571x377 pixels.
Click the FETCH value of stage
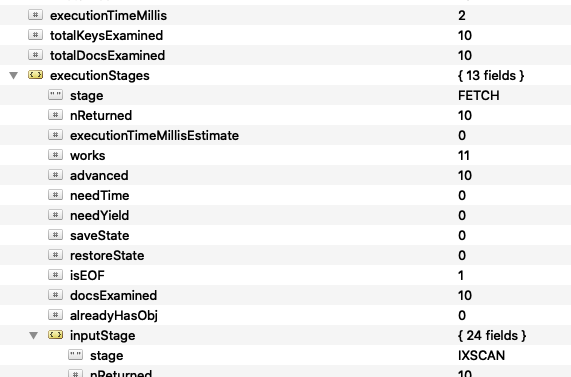[x=479, y=95]
